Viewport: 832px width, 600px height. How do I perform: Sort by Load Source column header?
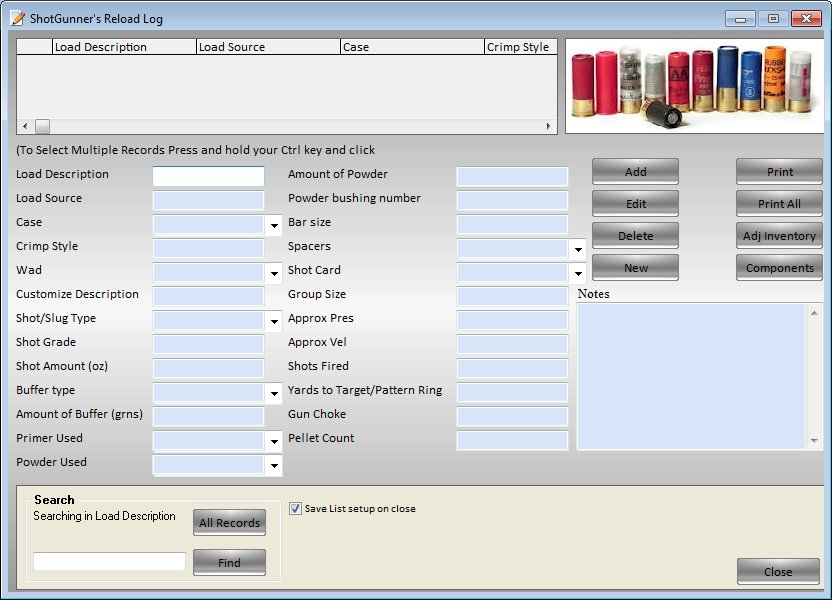[x=267, y=47]
